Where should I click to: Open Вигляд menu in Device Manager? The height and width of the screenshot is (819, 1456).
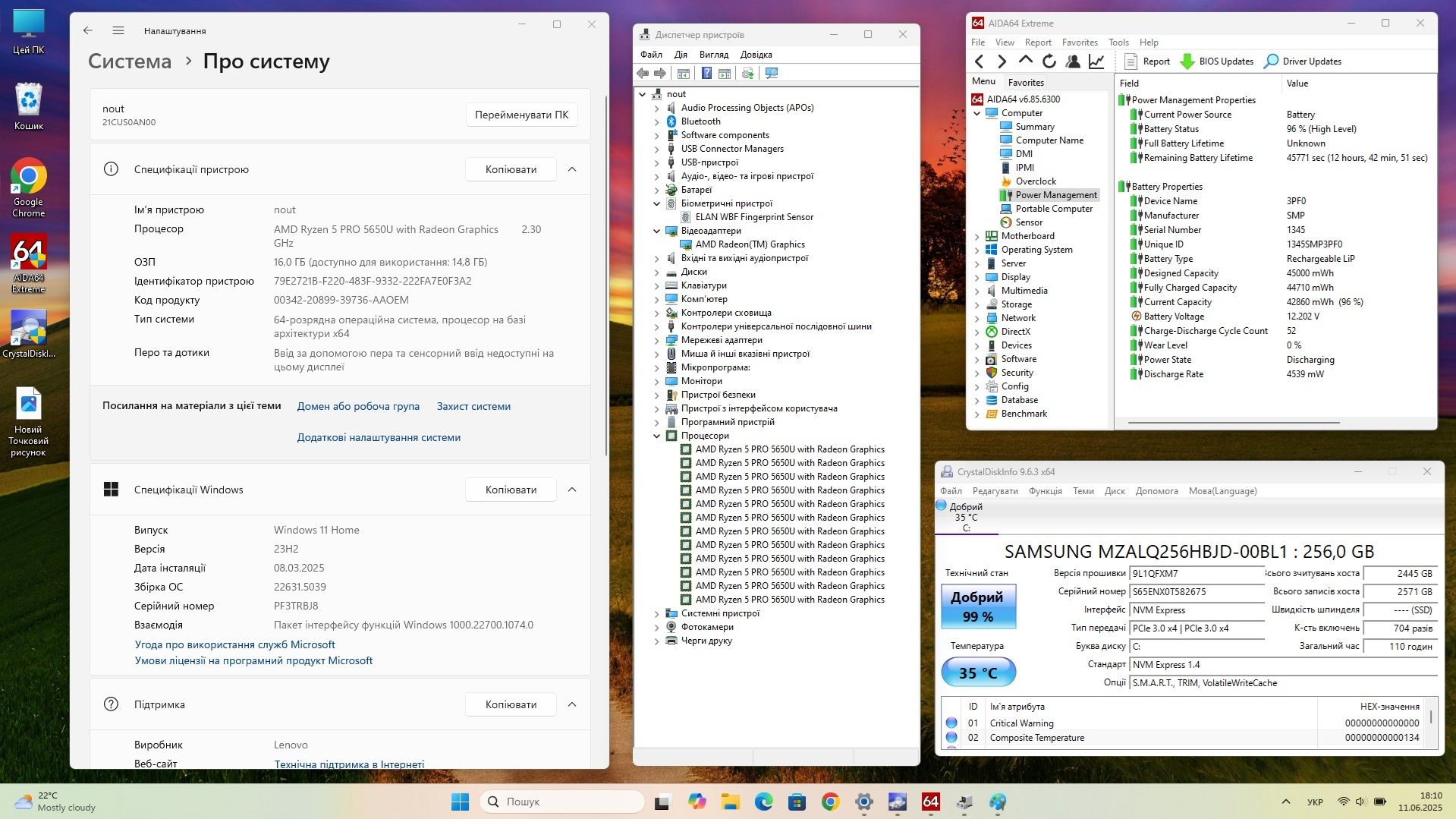point(713,55)
